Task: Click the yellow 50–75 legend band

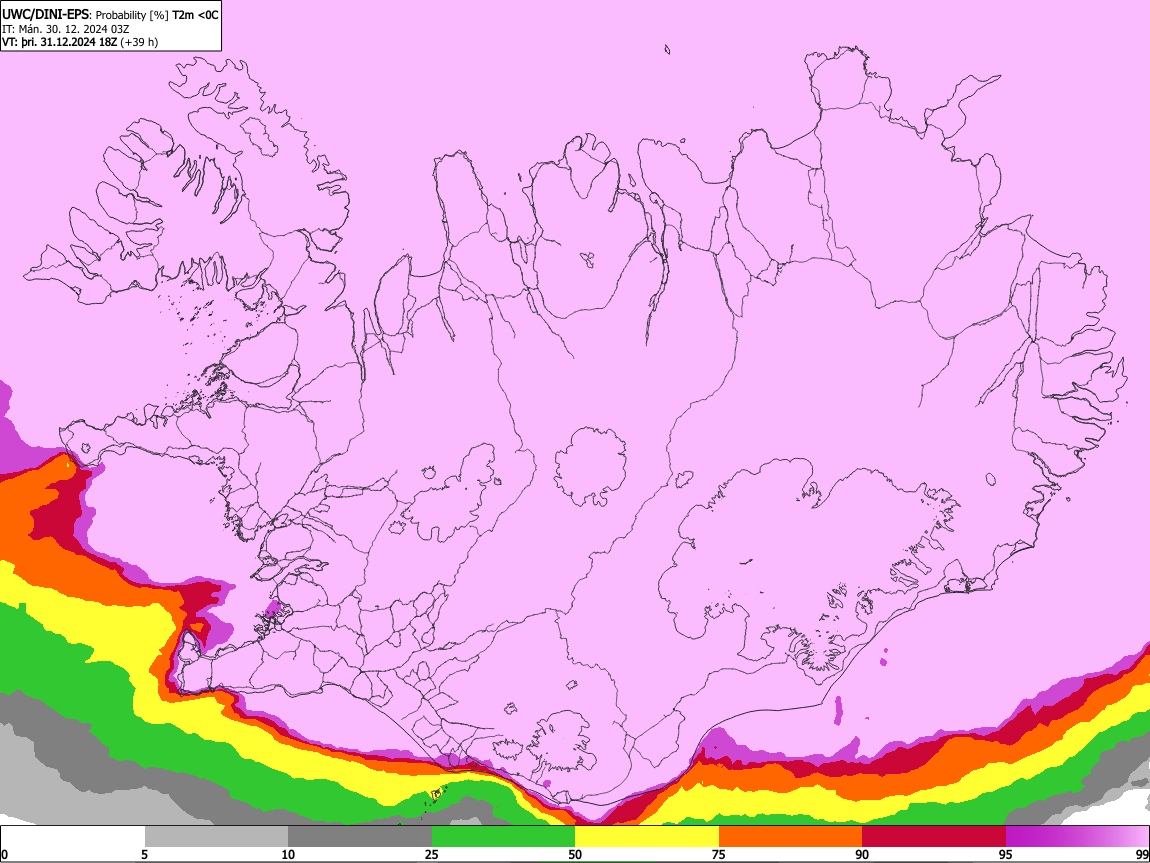Action: coord(647,837)
